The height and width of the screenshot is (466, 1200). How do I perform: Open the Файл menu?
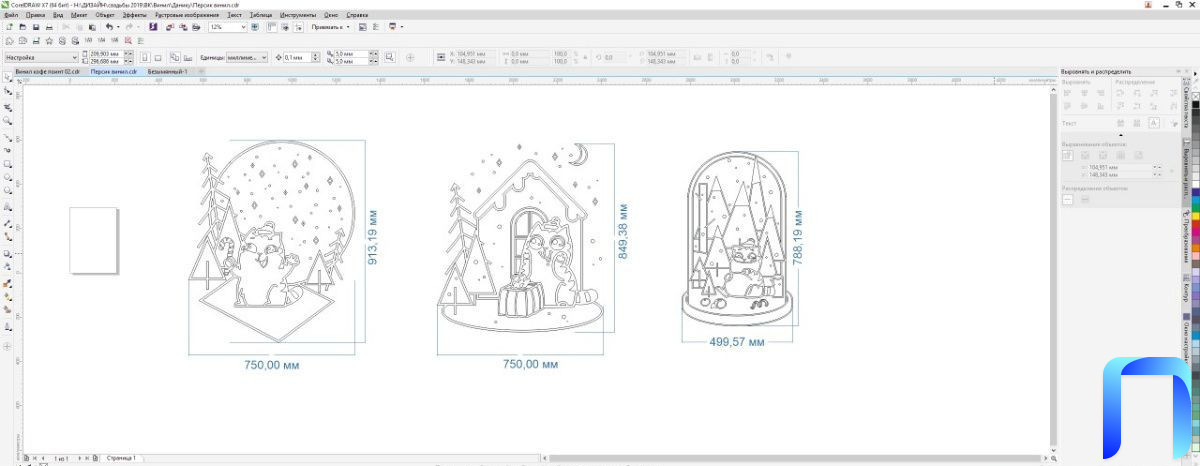pyautogui.click(x=11, y=15)
